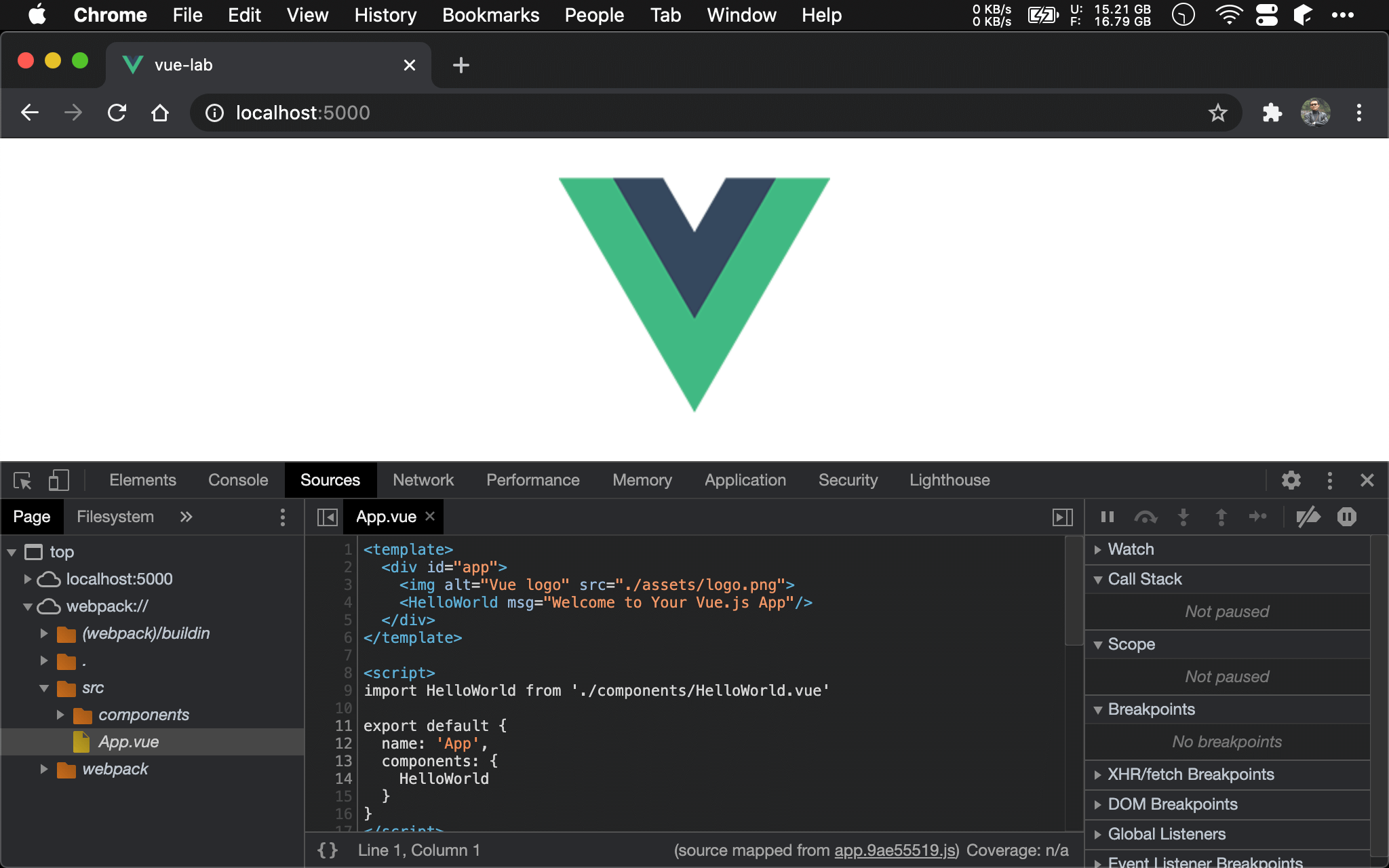The height and width of the screenshot is (868, 1389).
Task: Open the Lighthouse tab
Action: tap(950, 480)
